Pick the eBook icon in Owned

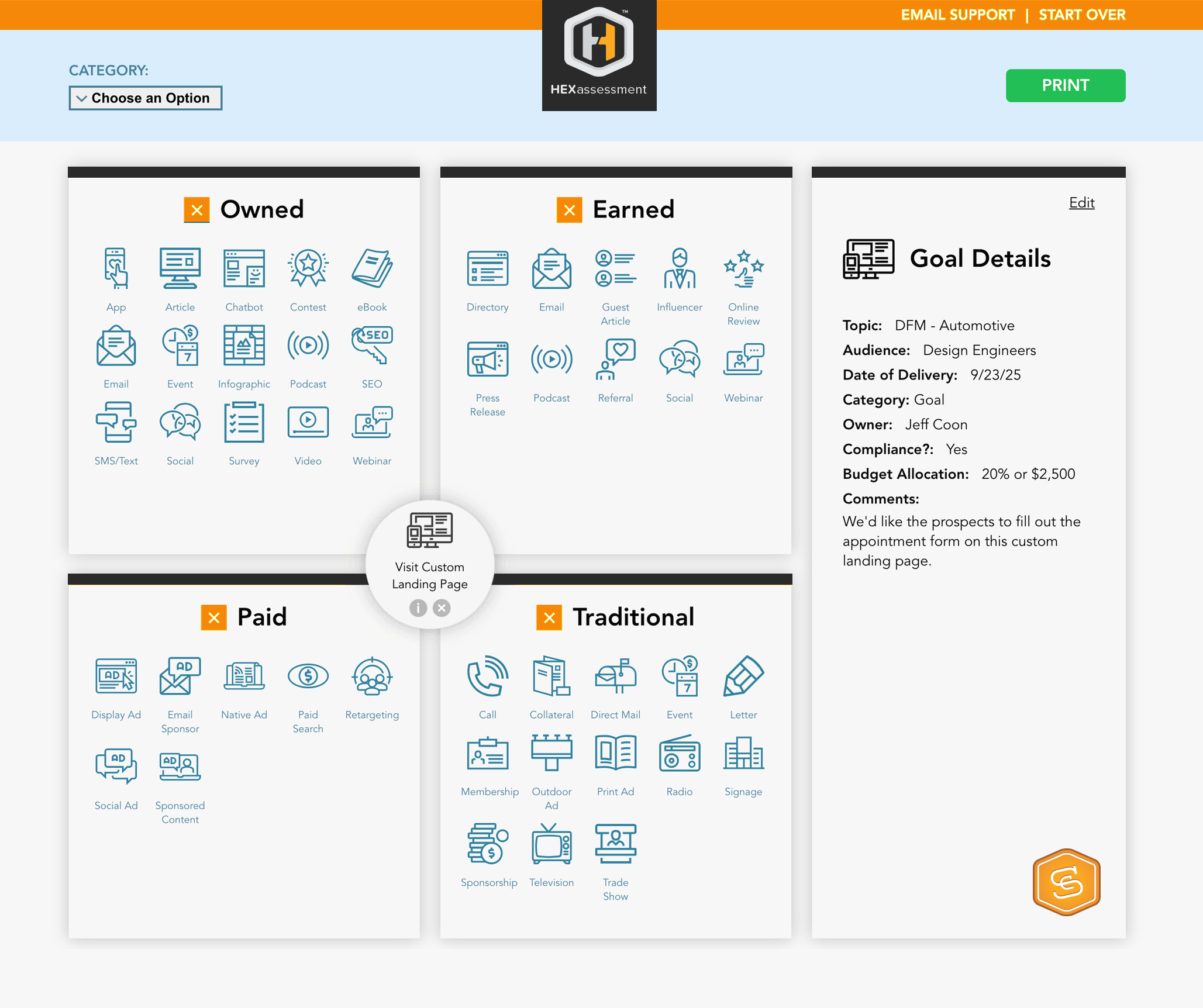[372, 268]
